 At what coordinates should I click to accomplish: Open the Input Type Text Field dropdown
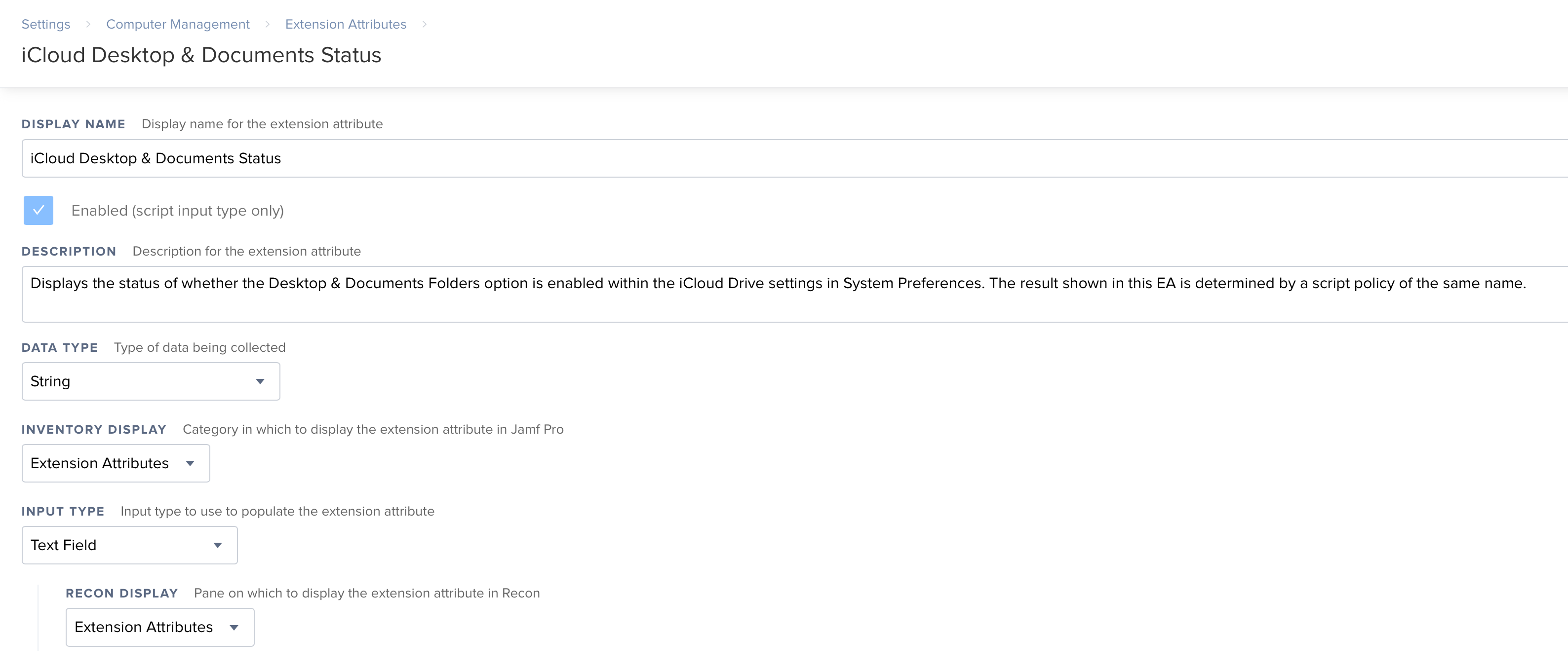click(x=130, y=545)
